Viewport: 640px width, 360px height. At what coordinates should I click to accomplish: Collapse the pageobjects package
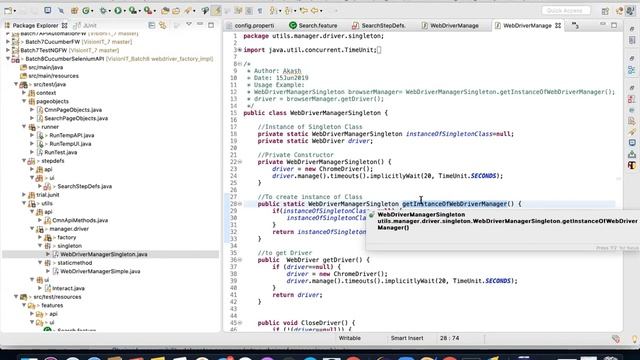tap(24, 101)
